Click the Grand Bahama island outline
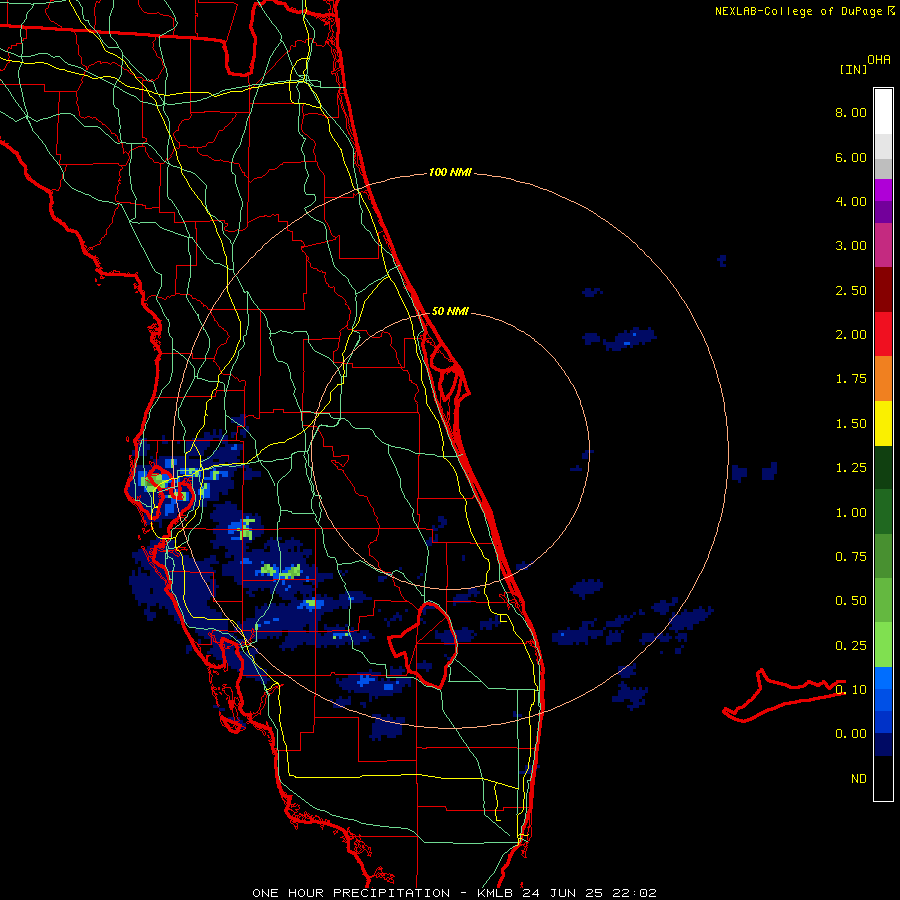Viewport: 900px width, 900px height. pos(783,695)
